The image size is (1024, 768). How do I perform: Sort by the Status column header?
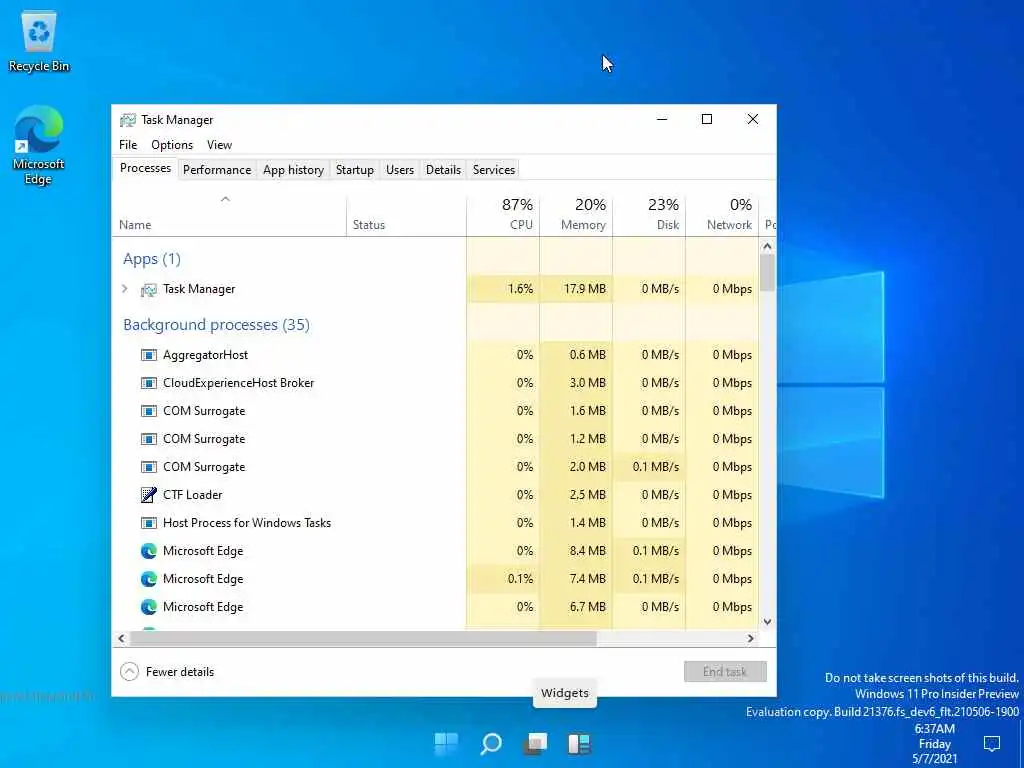(406, 216)
